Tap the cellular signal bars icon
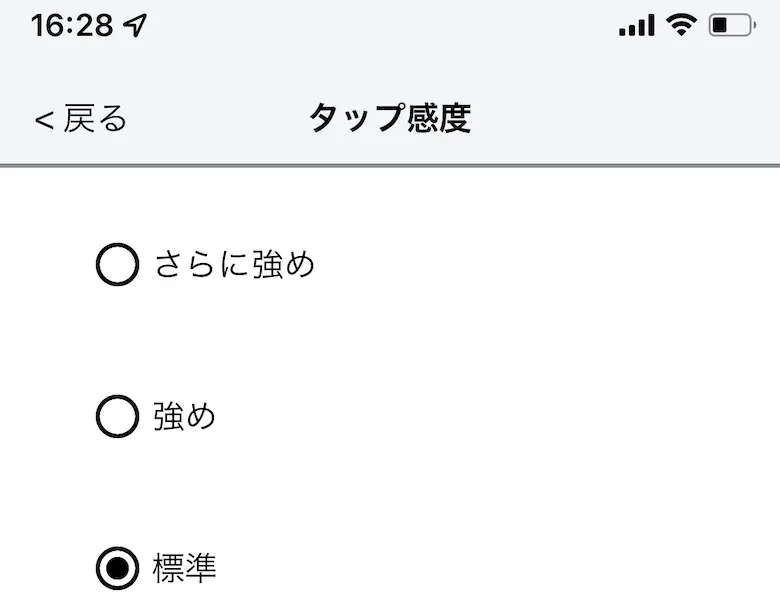780x607 pixels. click(x=636, y=26)
